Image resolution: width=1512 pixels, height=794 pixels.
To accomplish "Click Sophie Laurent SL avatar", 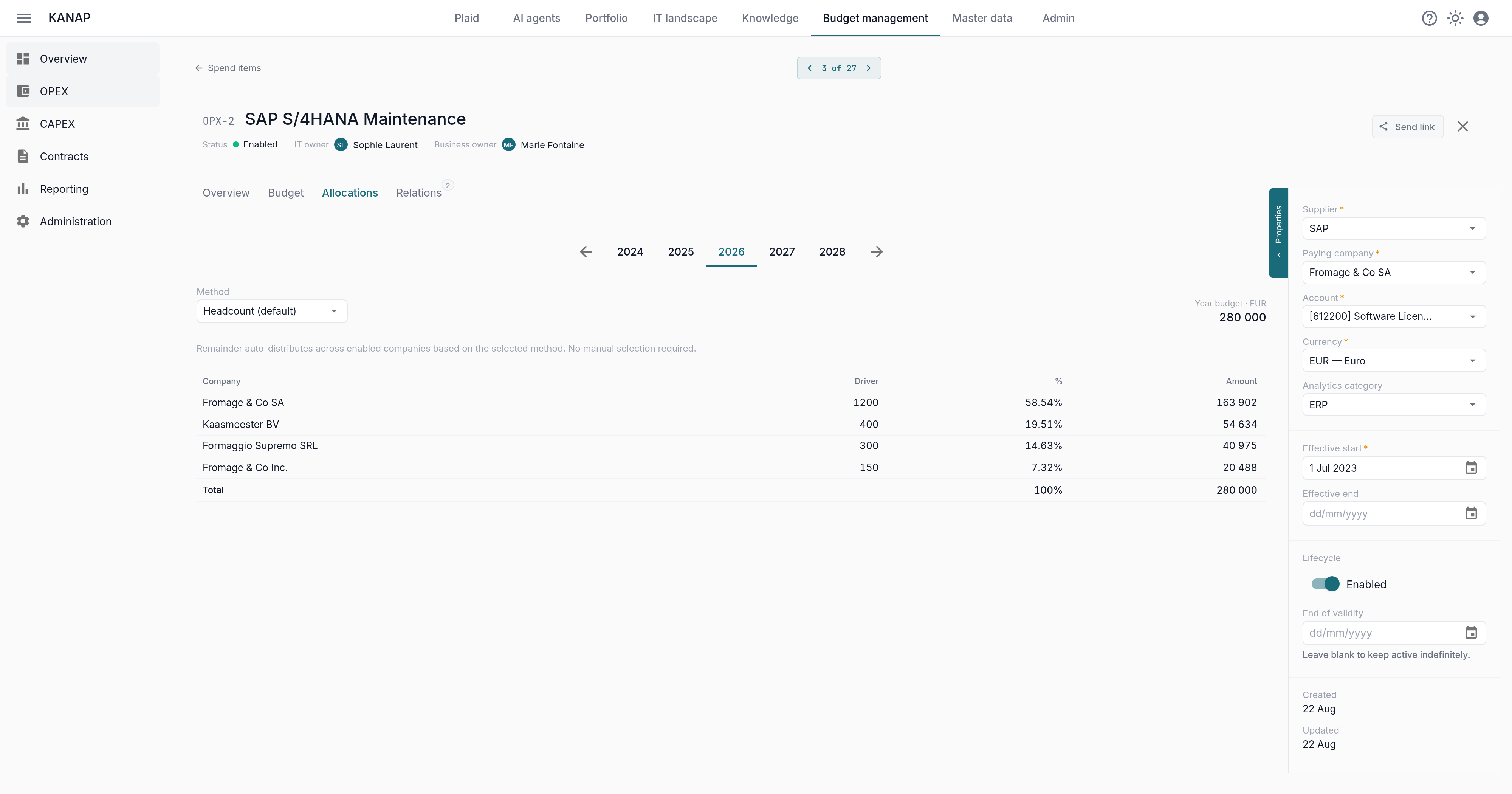I will point(341,144).
